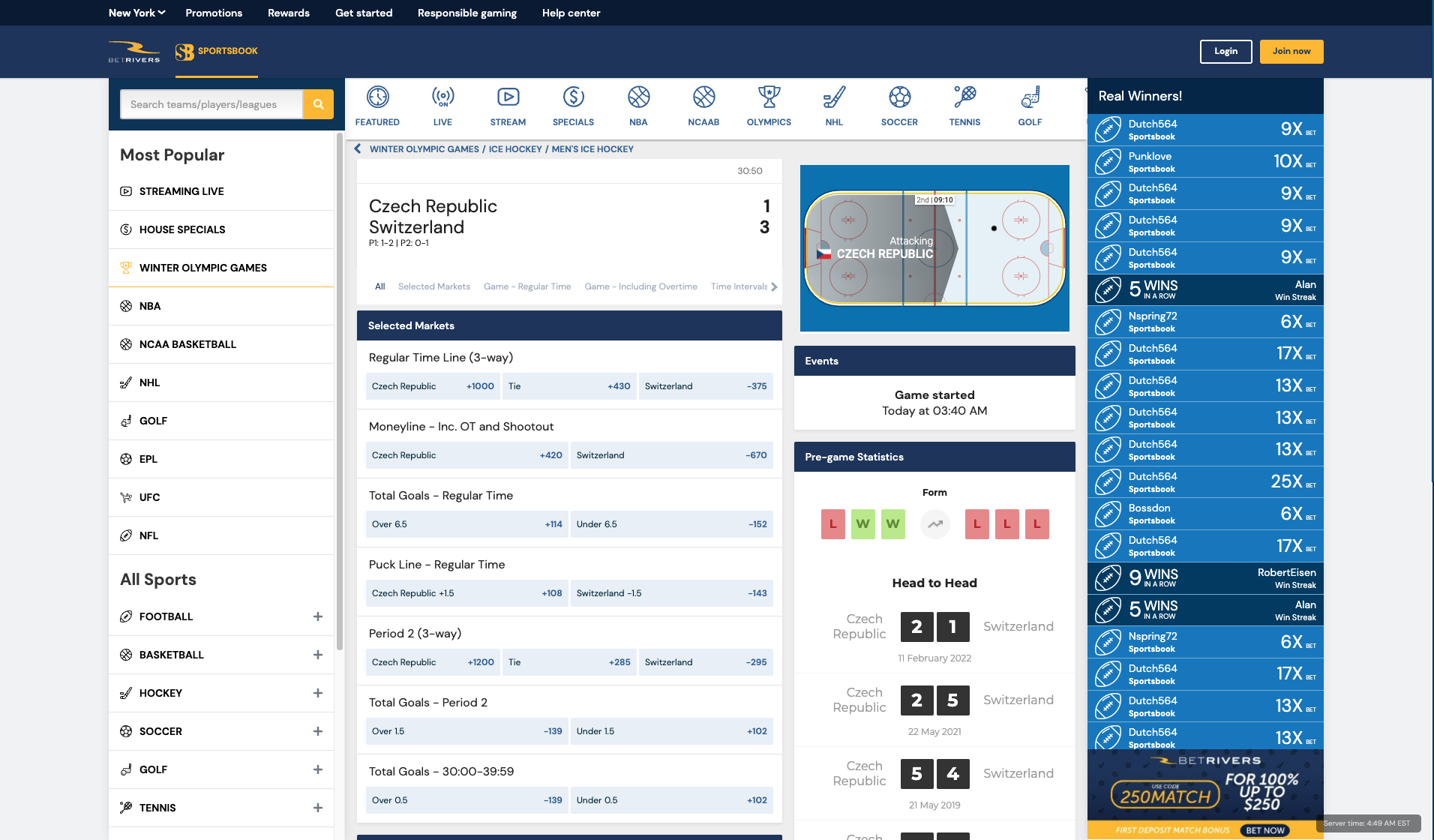Open EPL in Most Popular
This screenshot has width=1434, height=840.
(x=221, y=459)
